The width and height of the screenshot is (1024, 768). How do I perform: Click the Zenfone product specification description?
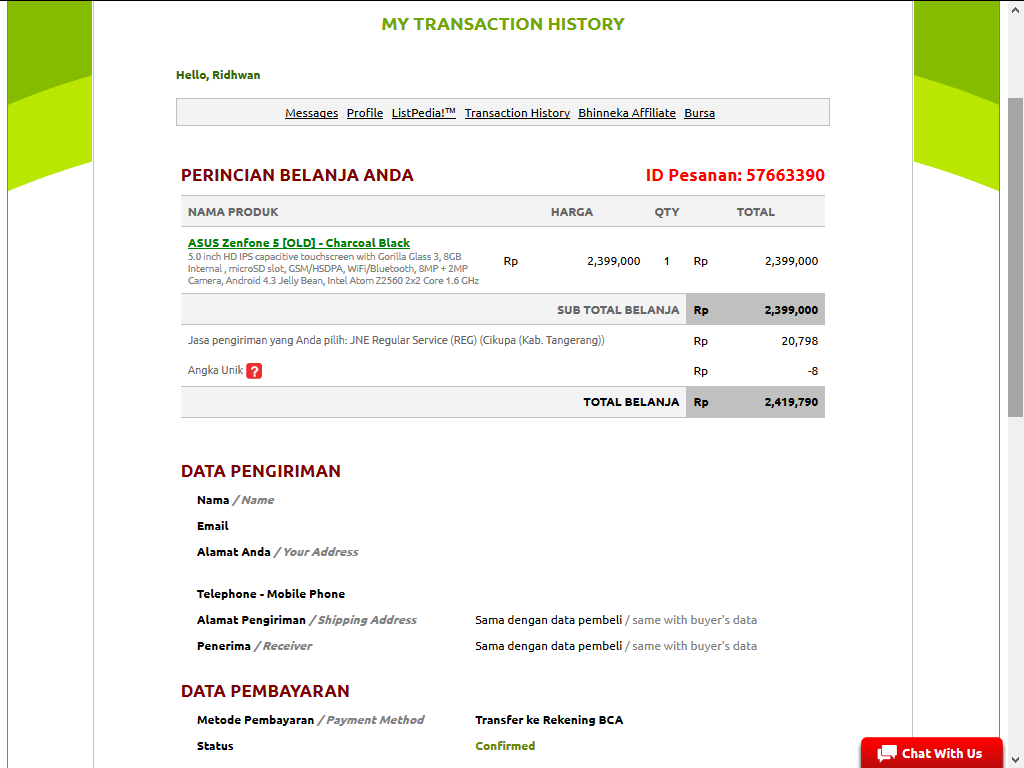tap(333, 268)
